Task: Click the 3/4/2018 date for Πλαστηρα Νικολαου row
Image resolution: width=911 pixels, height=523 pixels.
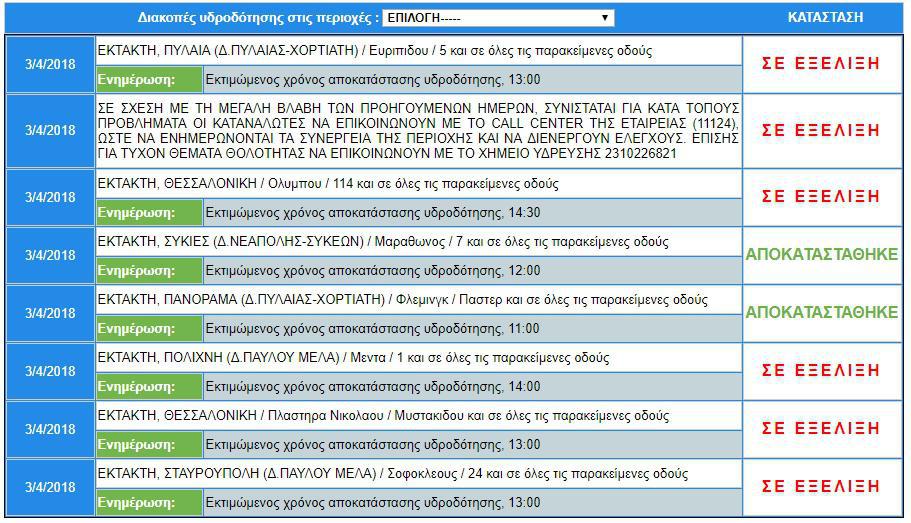Action: tap(50, 429)
